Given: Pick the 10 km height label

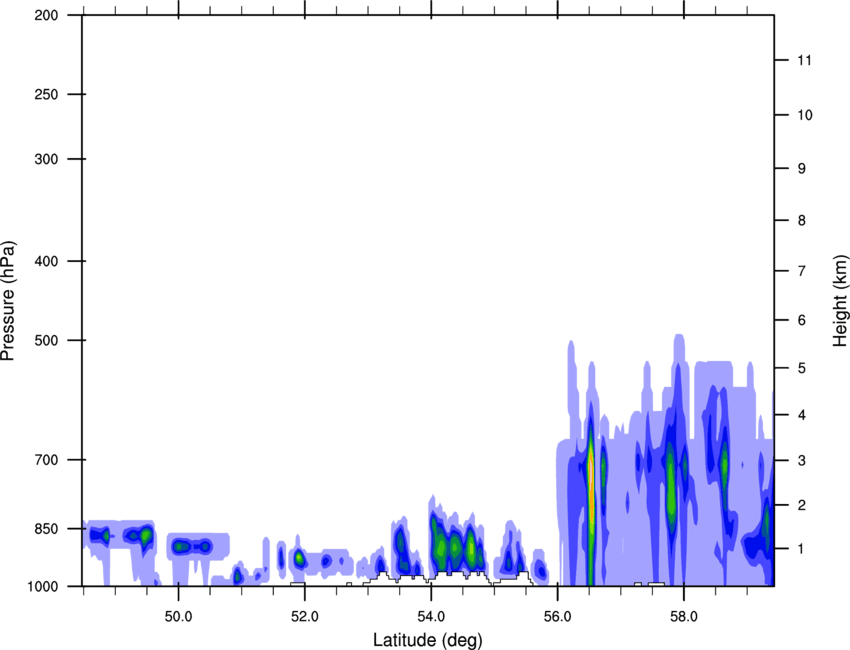Looking at the screenshot, I should [x=804, y=115].
